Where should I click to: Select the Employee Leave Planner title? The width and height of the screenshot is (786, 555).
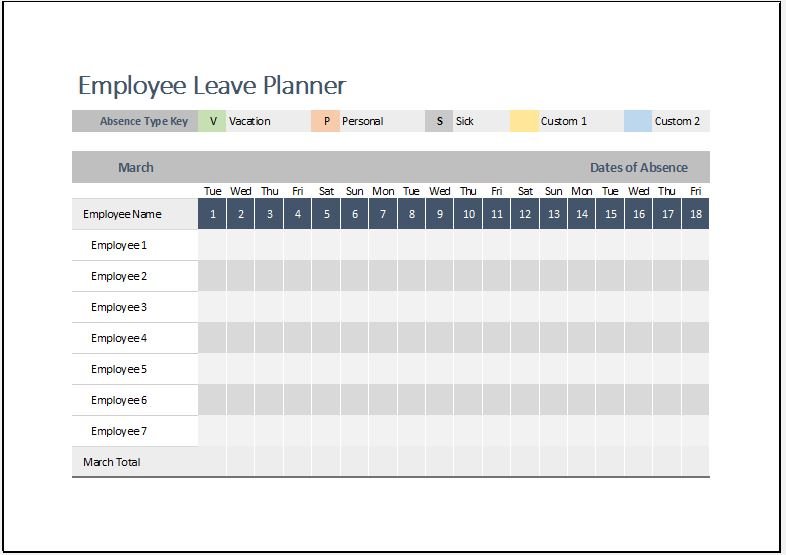pos(212,85)
